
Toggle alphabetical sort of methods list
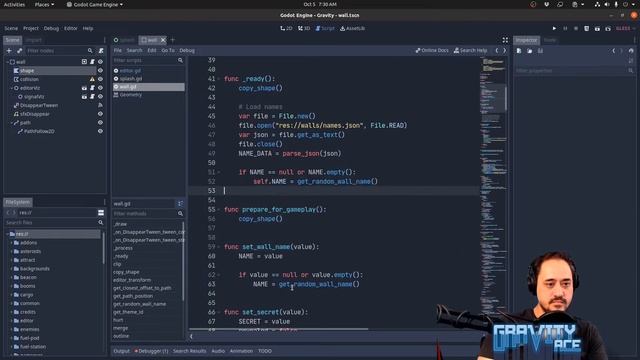pyautogui.click(x=180, y=204)
